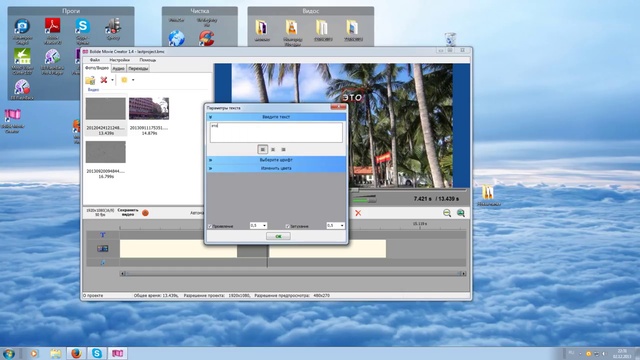Open the Recycle Bin on desktop
This screenshot has width=640, height=360.
450,39
